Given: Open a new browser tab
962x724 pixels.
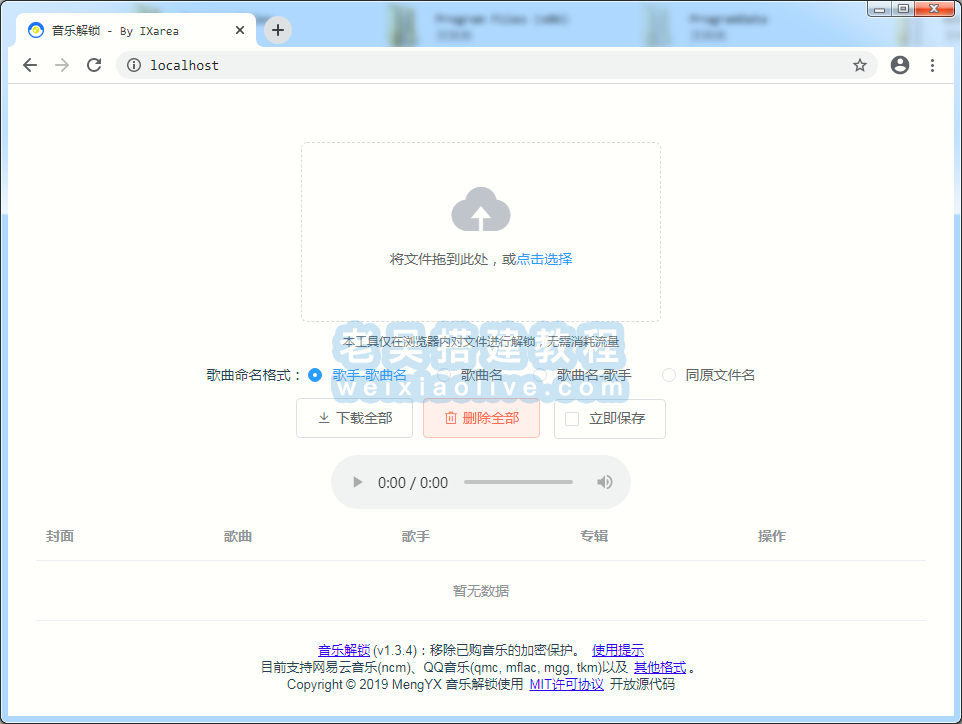Looking at the screenshot, I should [278, 30].
